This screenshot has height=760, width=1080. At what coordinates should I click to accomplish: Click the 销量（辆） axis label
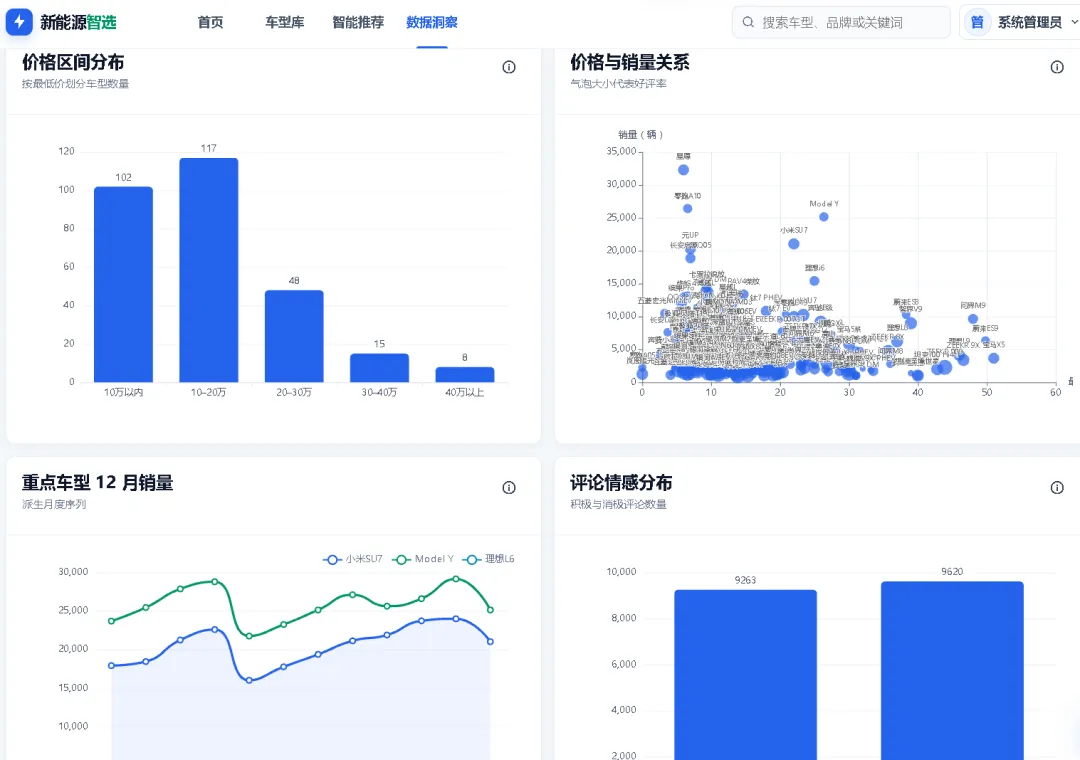click(640, 135)
